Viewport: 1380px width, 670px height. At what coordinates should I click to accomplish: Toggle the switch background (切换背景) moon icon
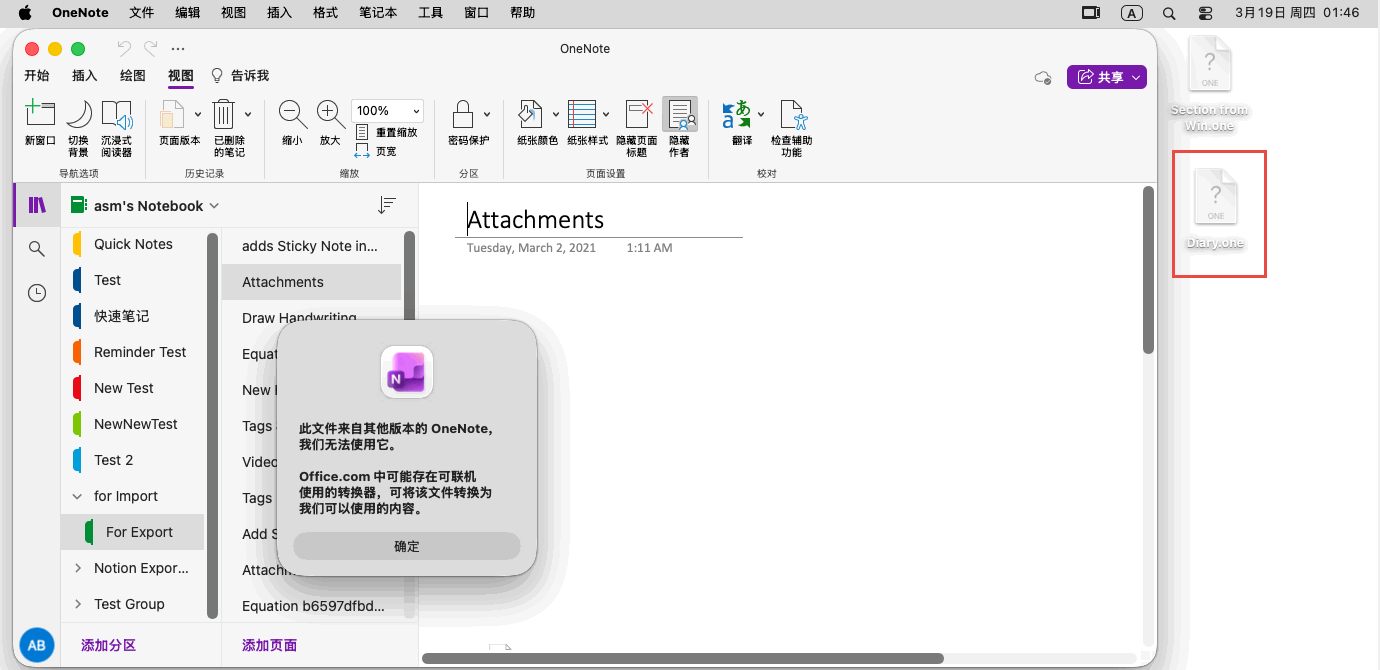[78, 116]
